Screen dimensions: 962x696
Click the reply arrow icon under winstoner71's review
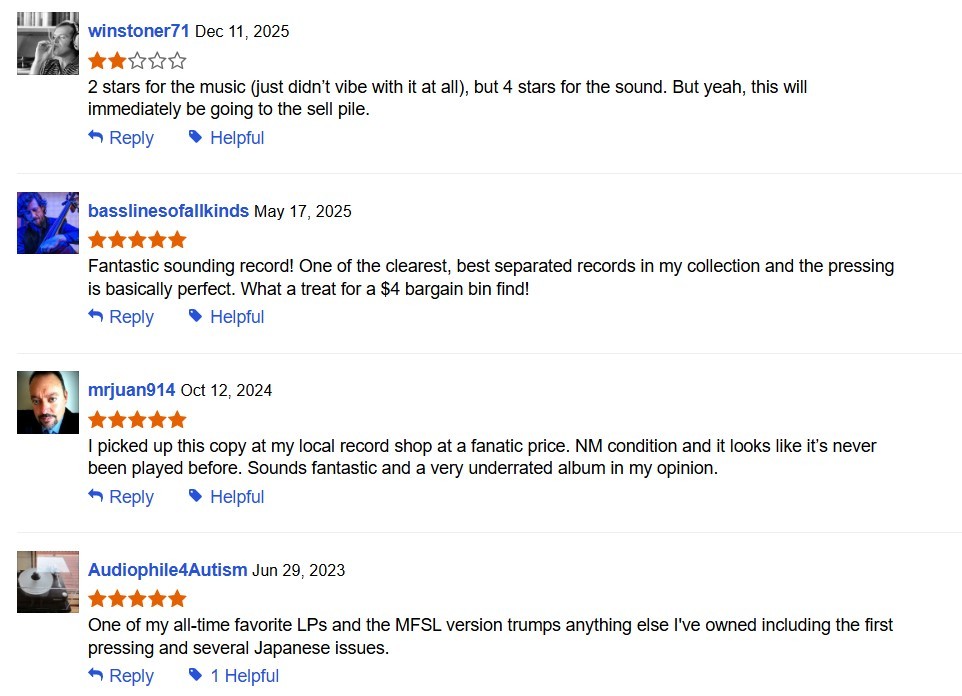point(96,137)
